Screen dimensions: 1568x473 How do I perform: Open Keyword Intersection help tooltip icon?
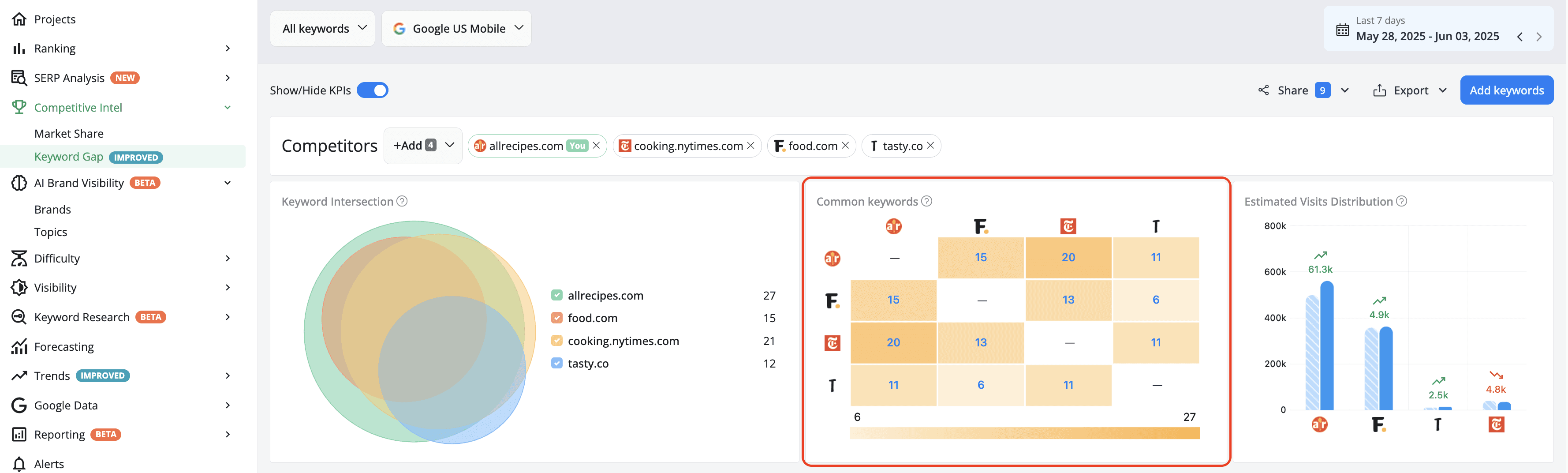pos(402,201)
